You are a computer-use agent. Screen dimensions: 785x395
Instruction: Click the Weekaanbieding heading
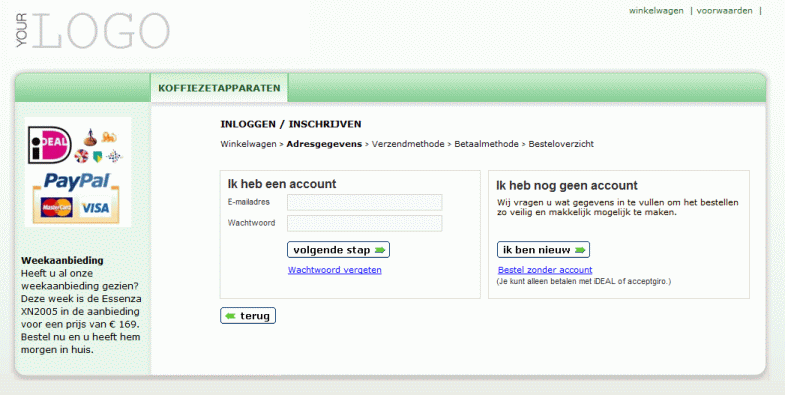point(62,260)
